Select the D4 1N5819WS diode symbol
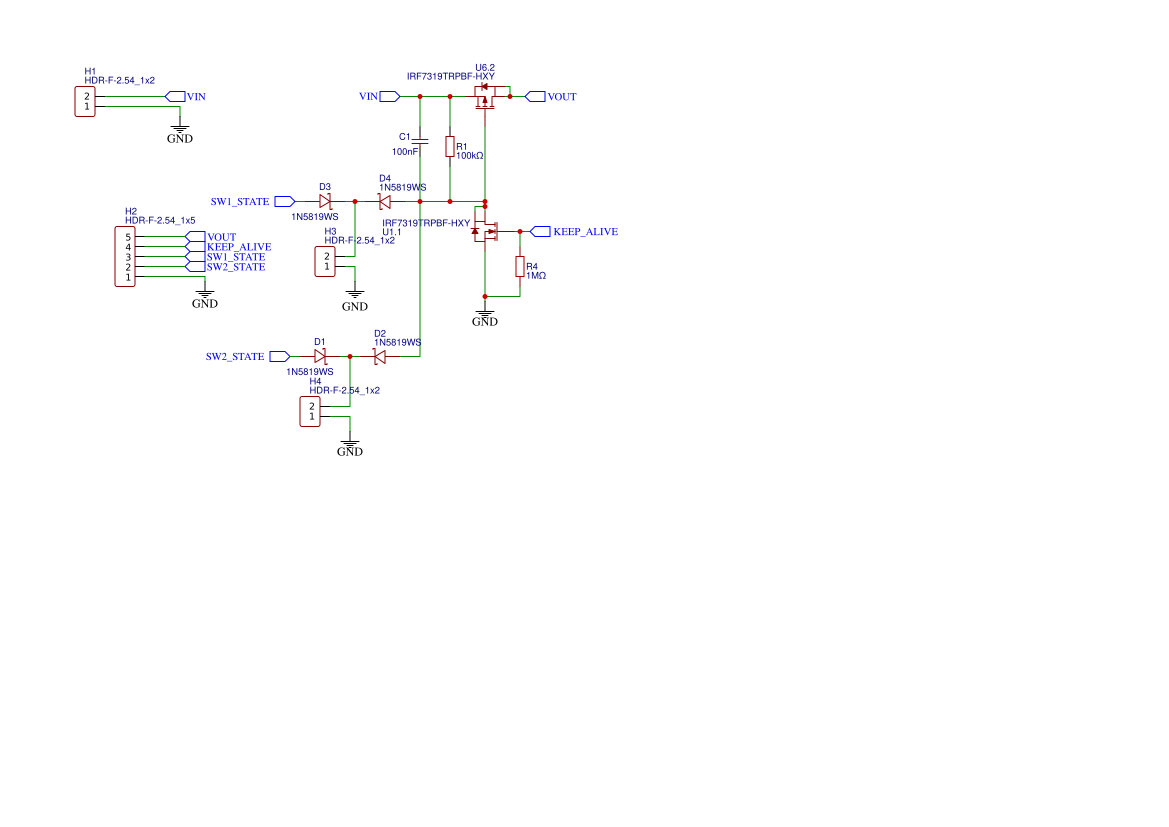 click(383, 200)
